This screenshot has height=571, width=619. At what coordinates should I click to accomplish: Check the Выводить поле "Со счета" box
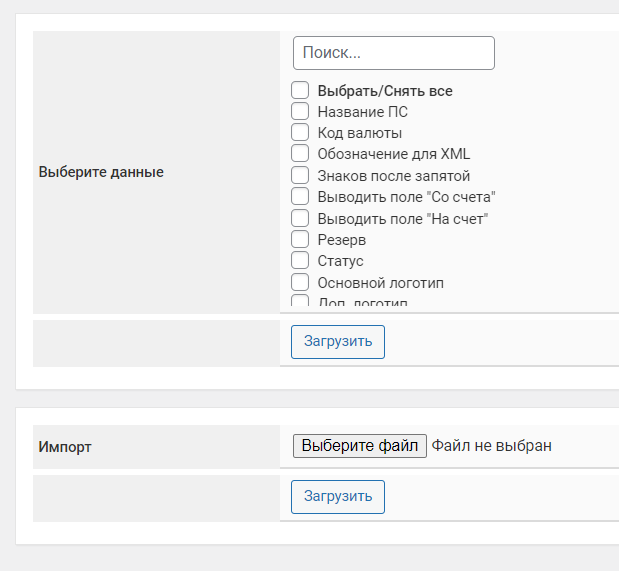tap(300, 196)
